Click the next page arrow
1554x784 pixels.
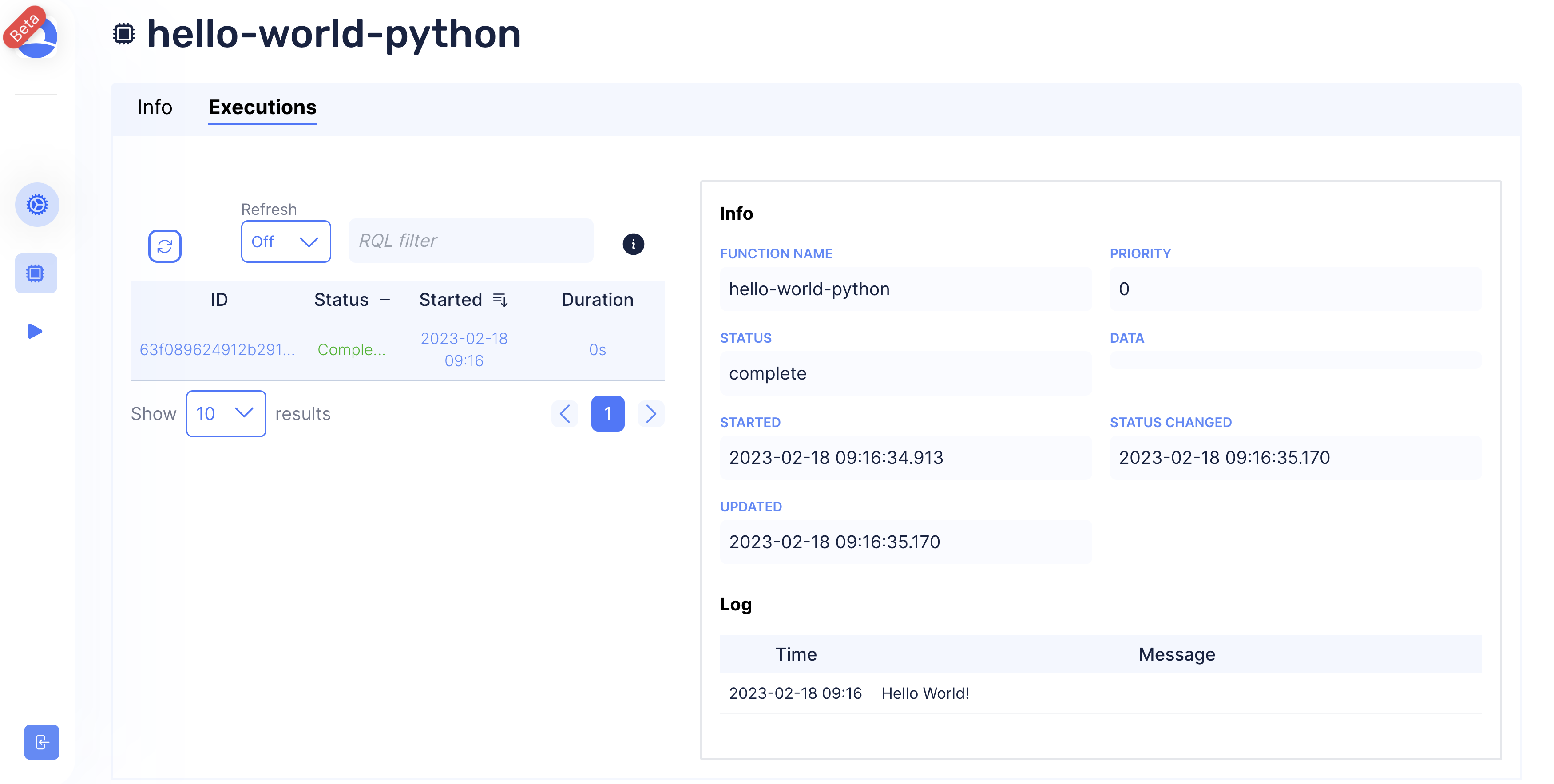[650, 414]
